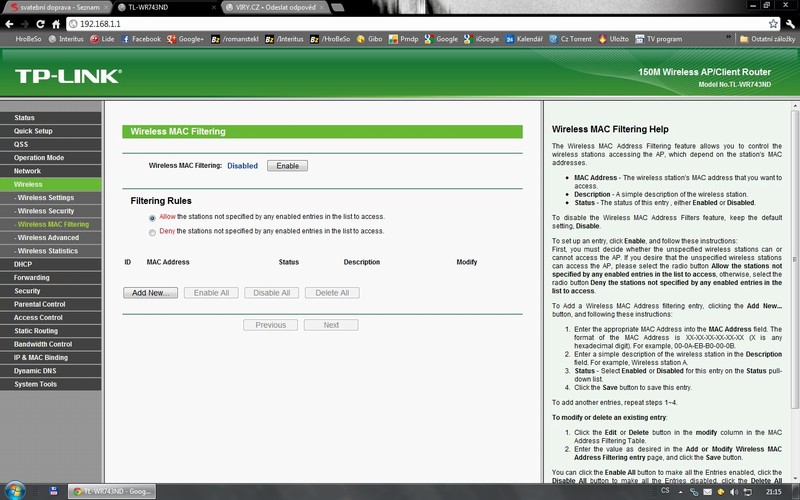The image size is (800, 500).
Task: Open the TV program bookmark
Action: click(658, 39)
